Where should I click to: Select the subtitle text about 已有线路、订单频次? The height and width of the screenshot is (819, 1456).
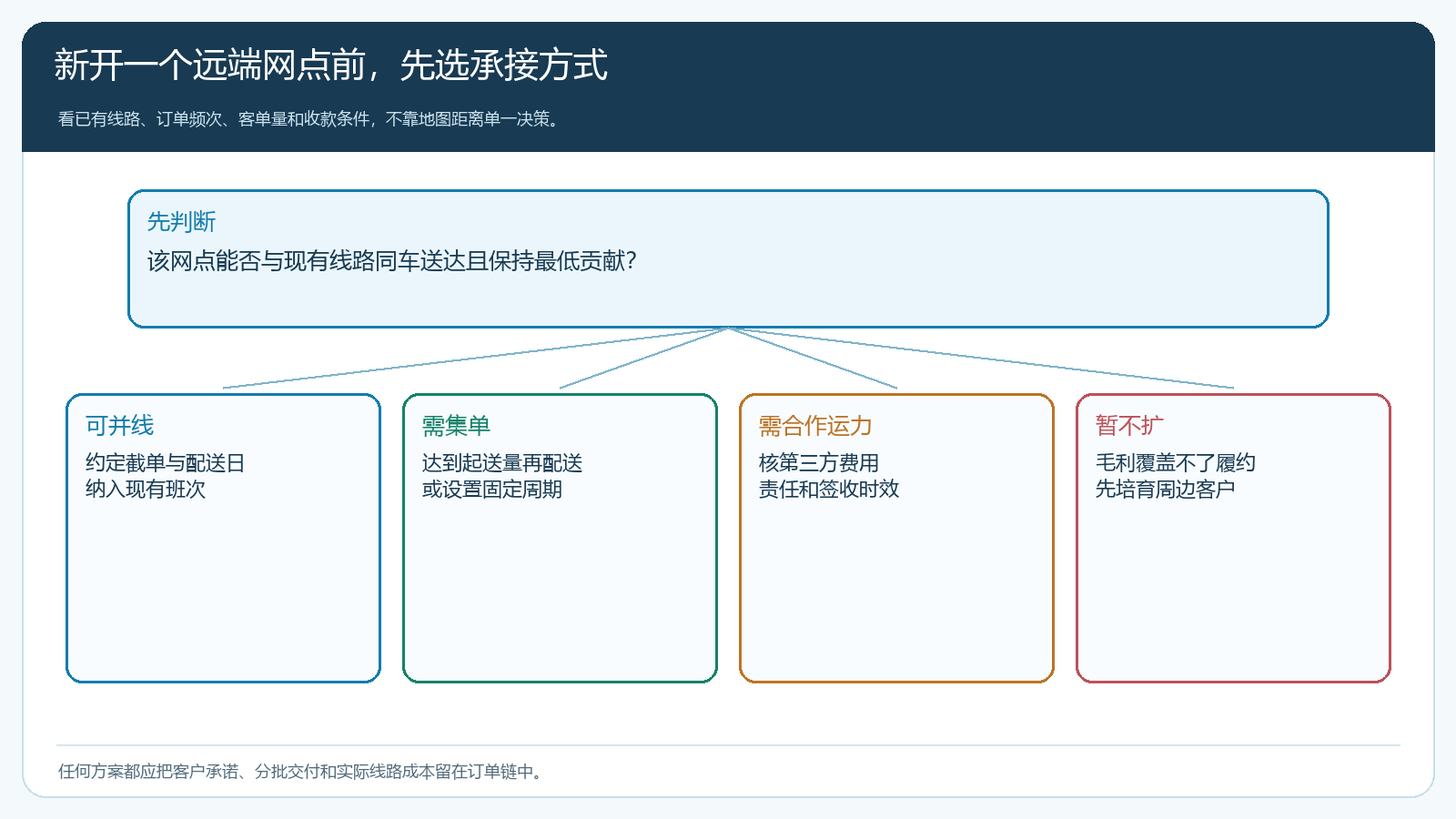(x=308, y=119)
